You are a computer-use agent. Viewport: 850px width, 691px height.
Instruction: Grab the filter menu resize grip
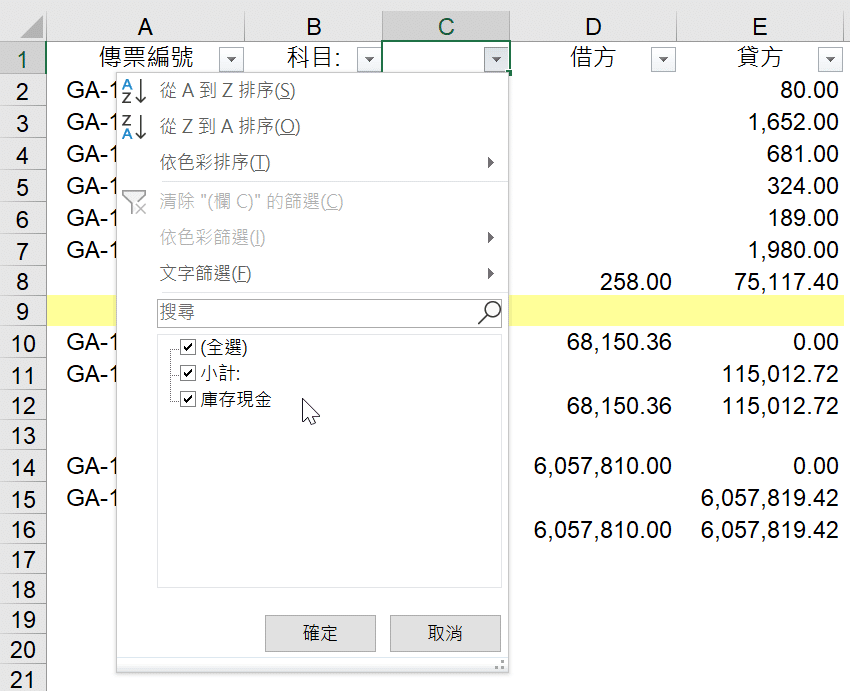click(500, 665)
